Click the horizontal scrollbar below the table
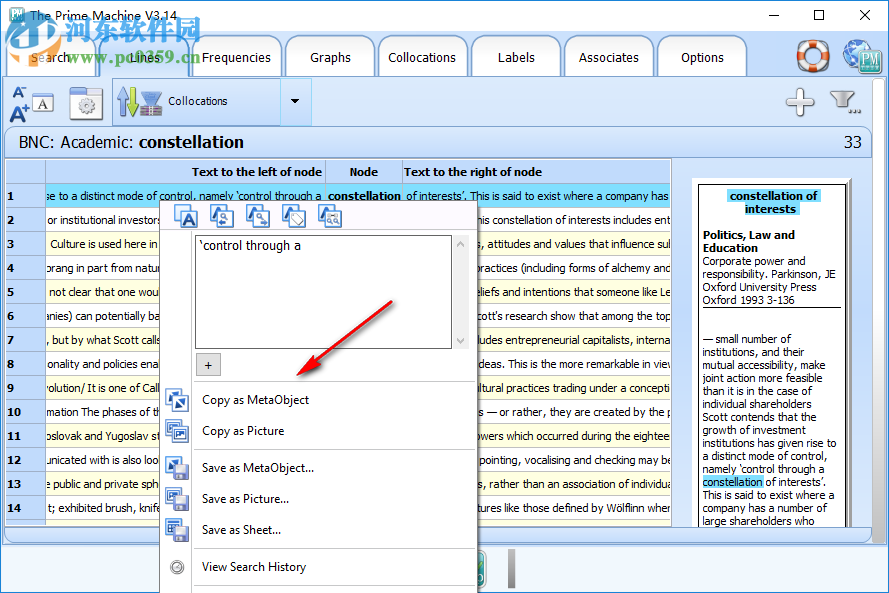The height and width of the screenshot is (593, 889). [x=438, y=535]
